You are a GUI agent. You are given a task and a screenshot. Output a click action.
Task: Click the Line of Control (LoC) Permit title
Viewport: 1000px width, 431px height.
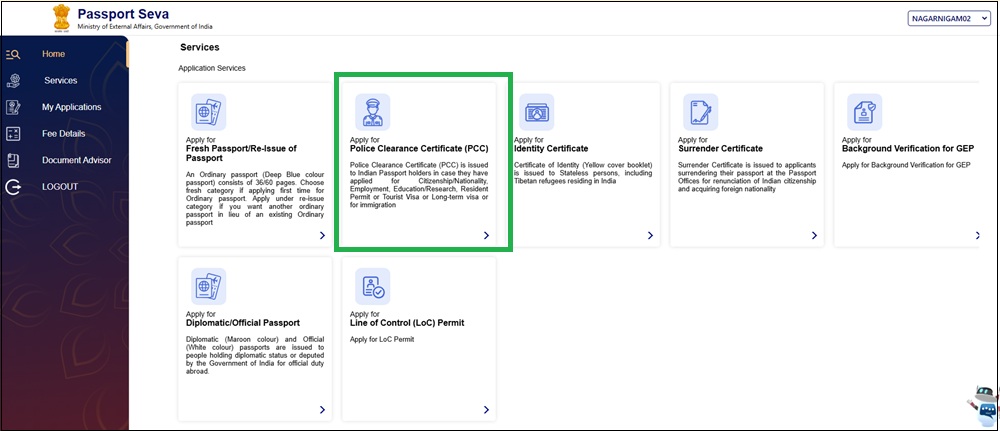point(407,323)
